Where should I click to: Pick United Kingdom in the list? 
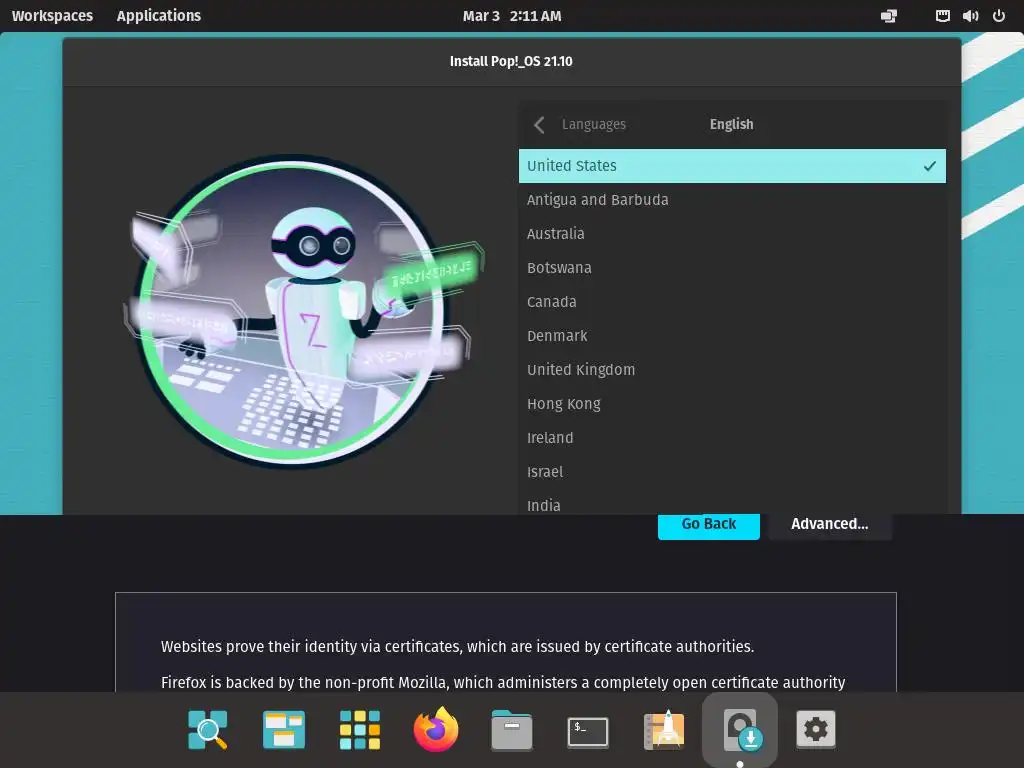pyautogui.click(x=732, y=370)
